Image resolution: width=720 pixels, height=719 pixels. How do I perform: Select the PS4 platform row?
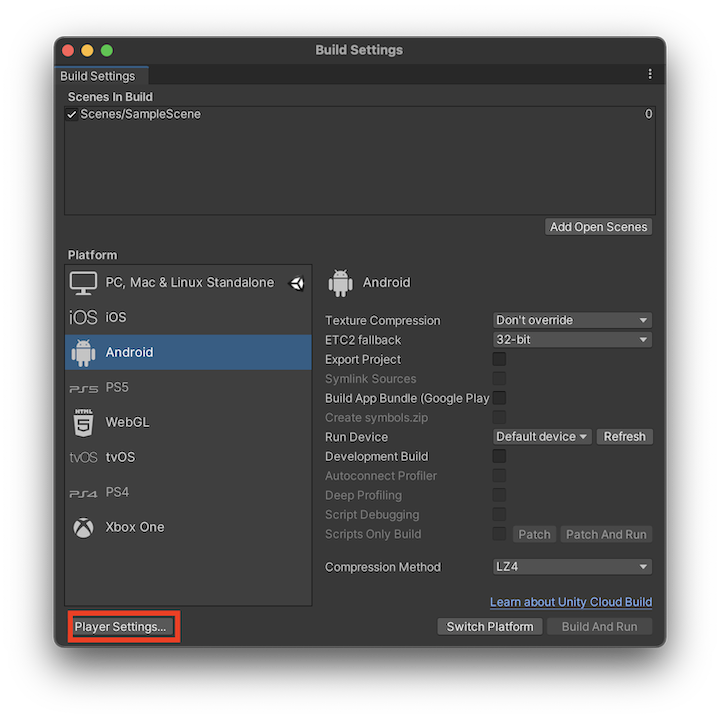188,492
